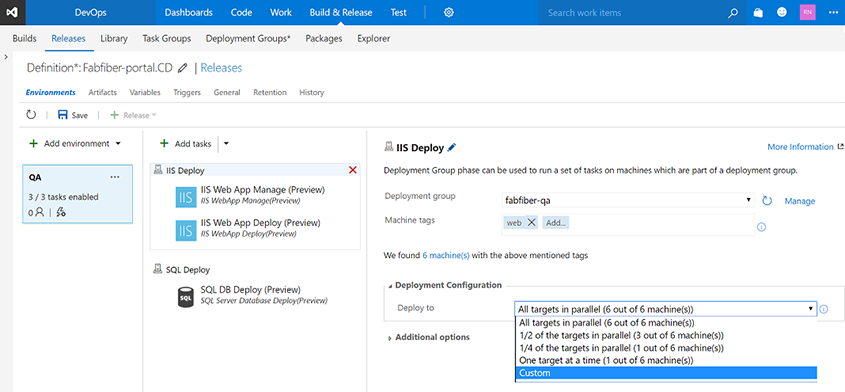
Task: Open the Artifacts definition tab
Action: click(x=102, y=92)
